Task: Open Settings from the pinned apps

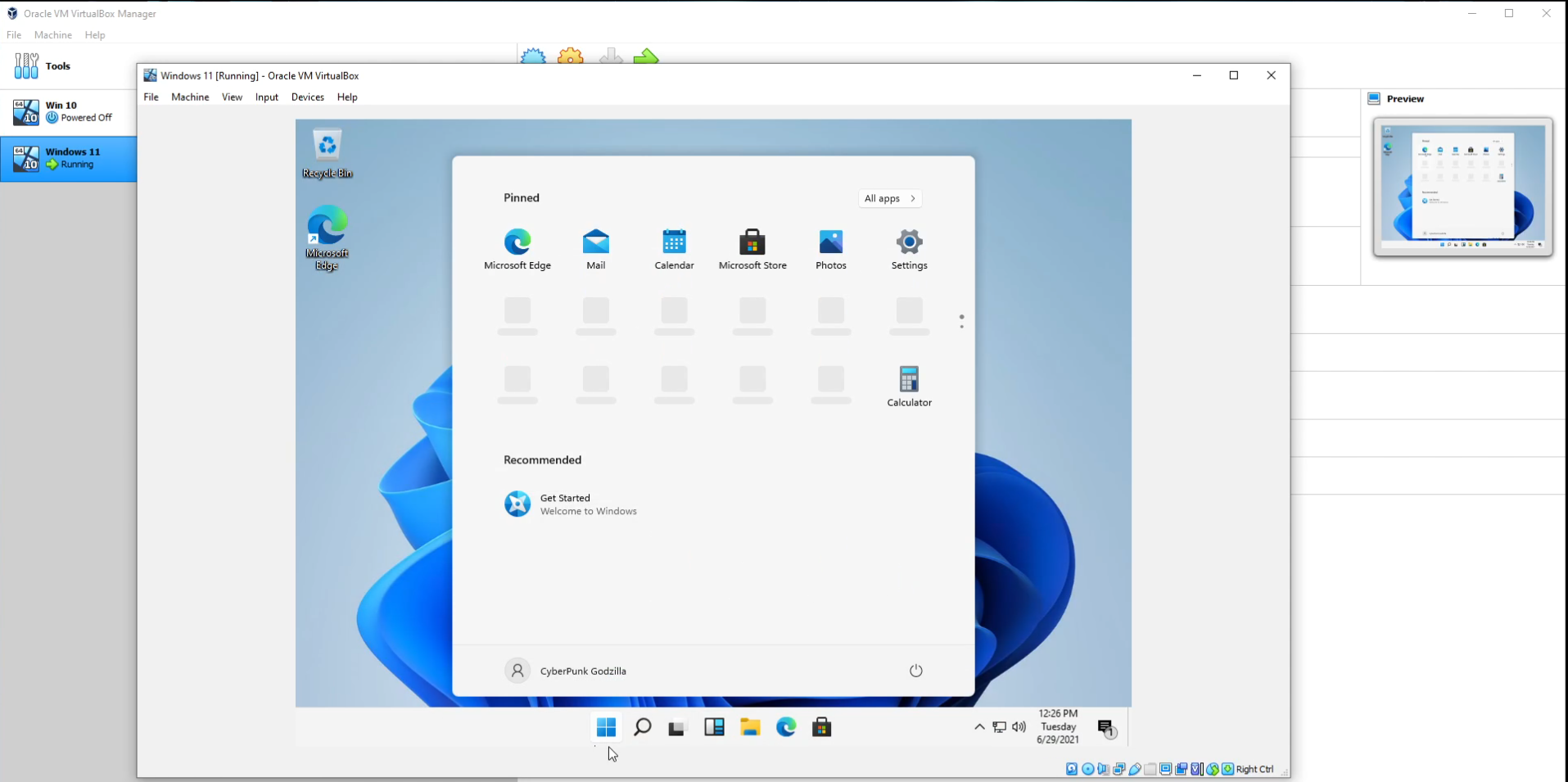Action: (x=910, y=249)
